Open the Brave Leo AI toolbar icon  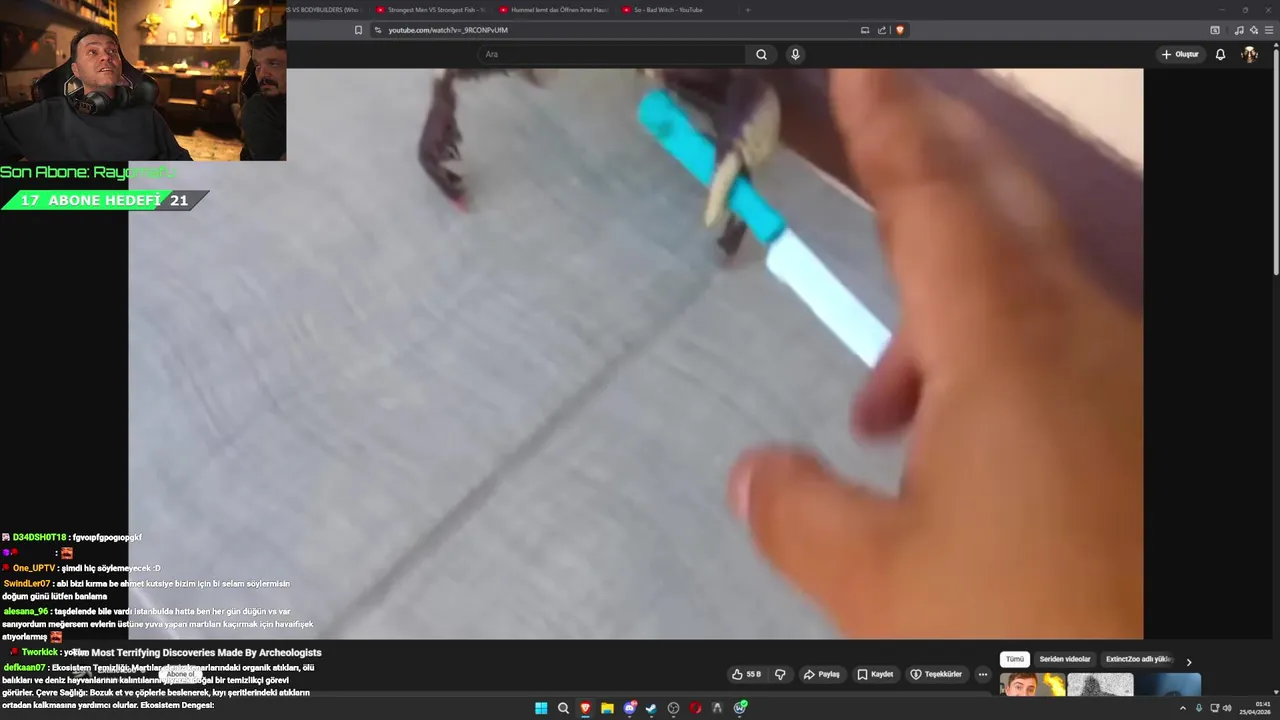tap(1254, 30)
